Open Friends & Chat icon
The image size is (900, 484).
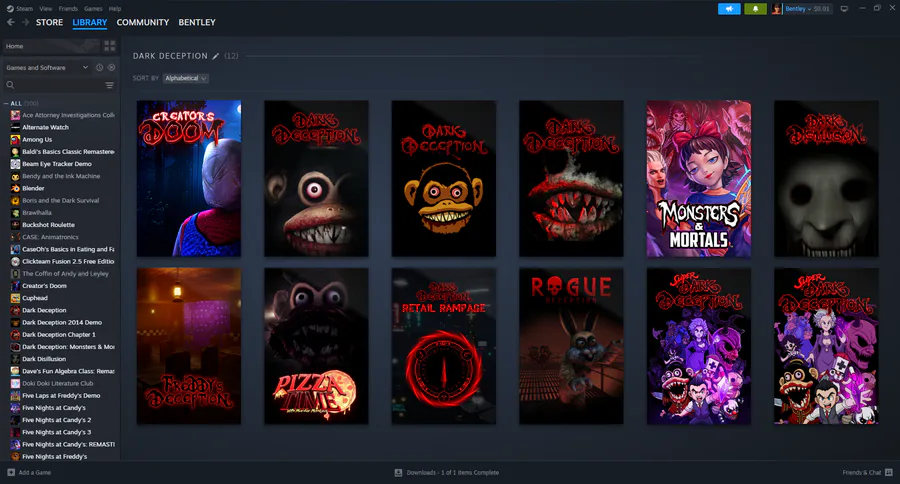coord(889,472)
